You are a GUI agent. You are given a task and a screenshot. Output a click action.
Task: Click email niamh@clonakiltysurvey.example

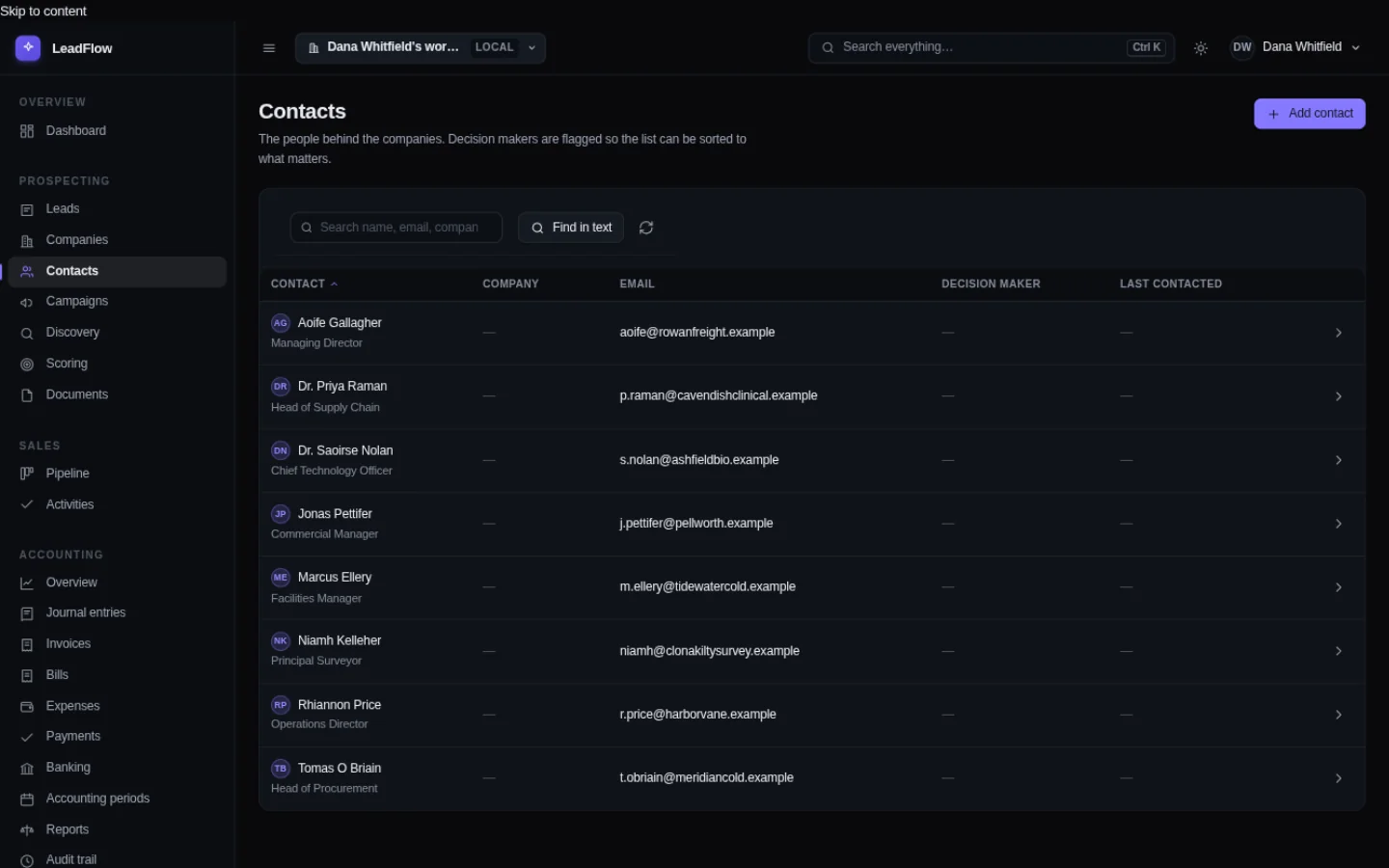pos(710,651)
